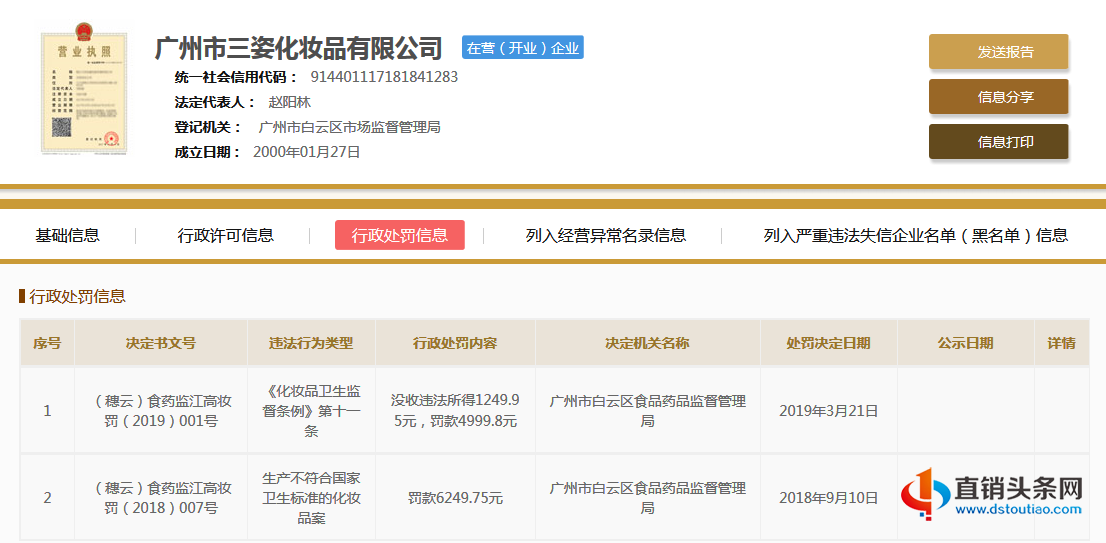Click the 在营（开业）企业 status badge
The width and height of the screenshot is (1106, 543).
point(523,48)
